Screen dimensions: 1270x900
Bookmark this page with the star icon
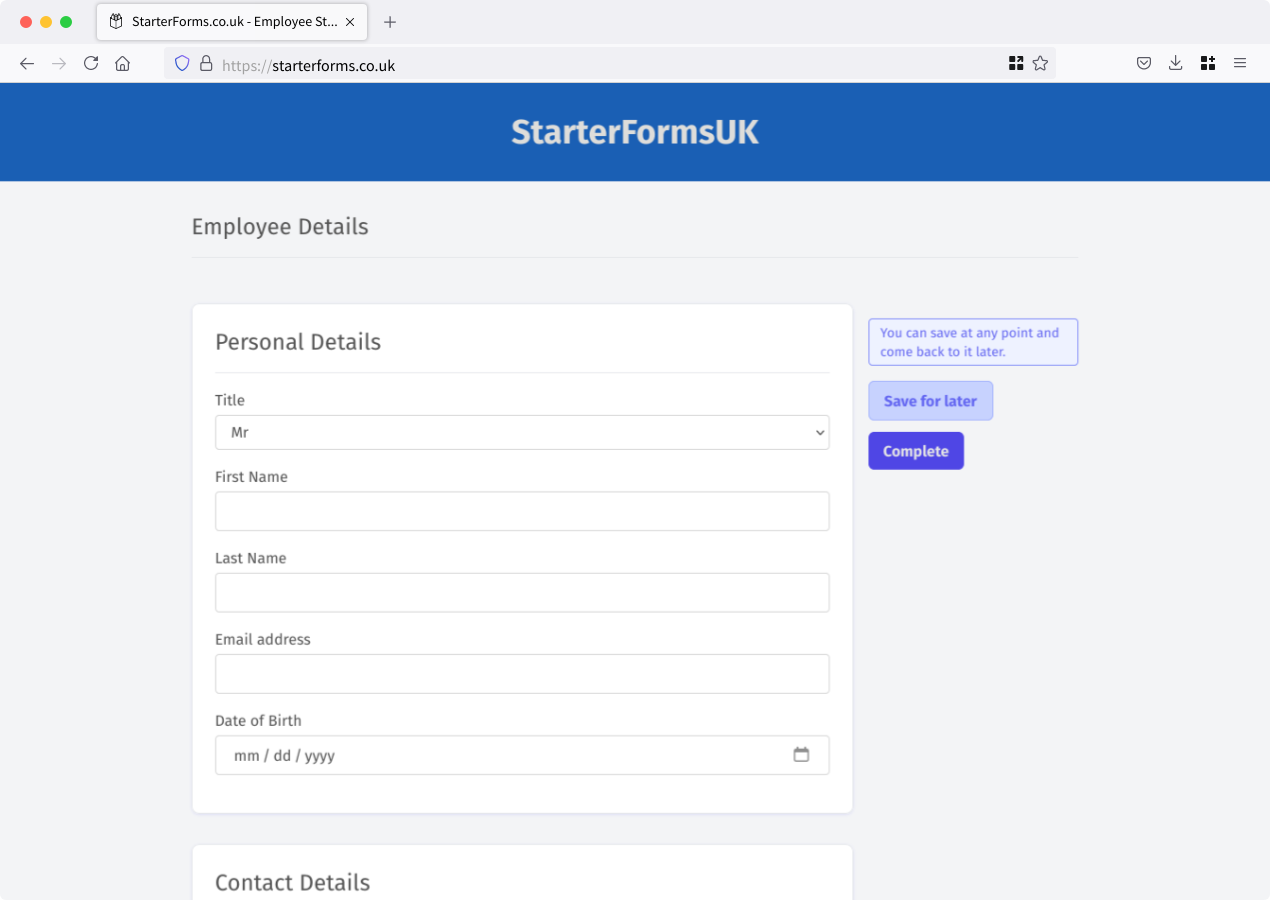pyautogui.click(x=1040, y=64)
